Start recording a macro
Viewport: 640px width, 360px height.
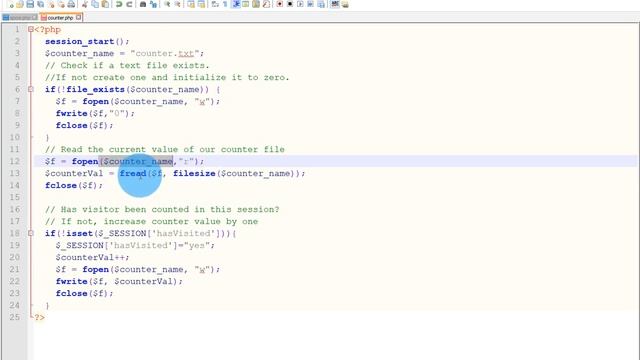point(279,4)
